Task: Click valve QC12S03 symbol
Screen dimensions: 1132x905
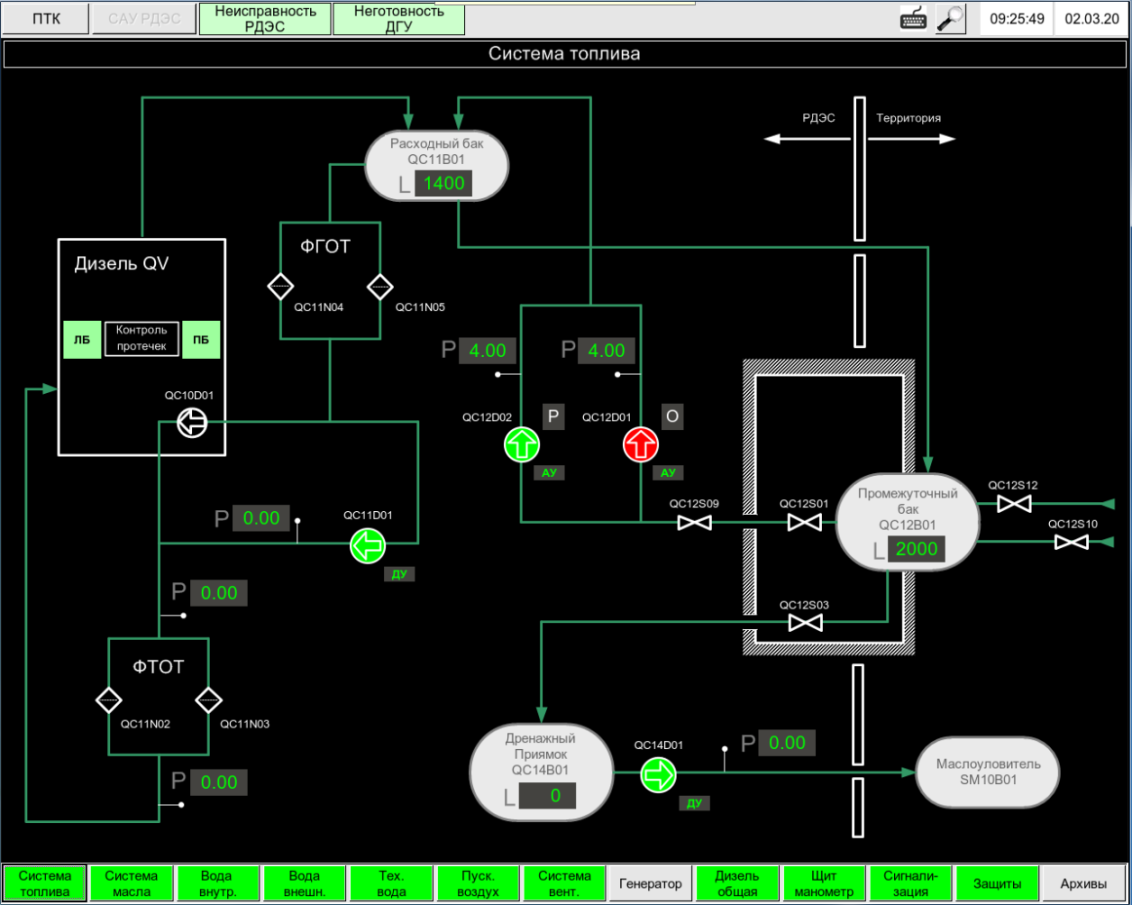Action: point(804,623)
